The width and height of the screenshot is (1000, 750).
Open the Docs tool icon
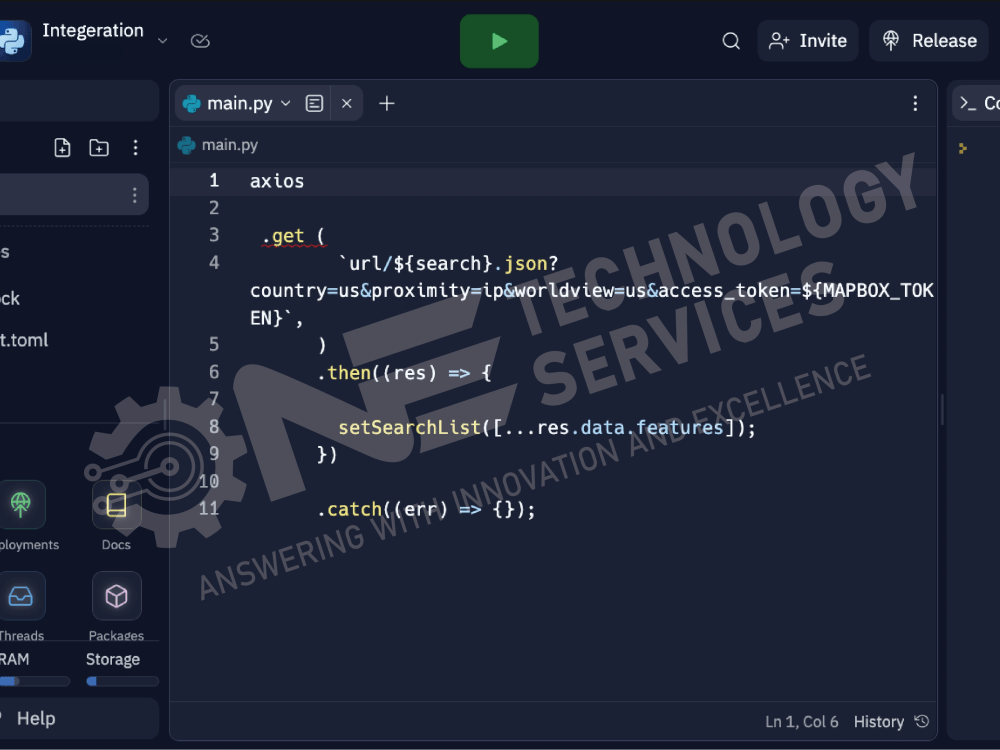tap(116, 504)
